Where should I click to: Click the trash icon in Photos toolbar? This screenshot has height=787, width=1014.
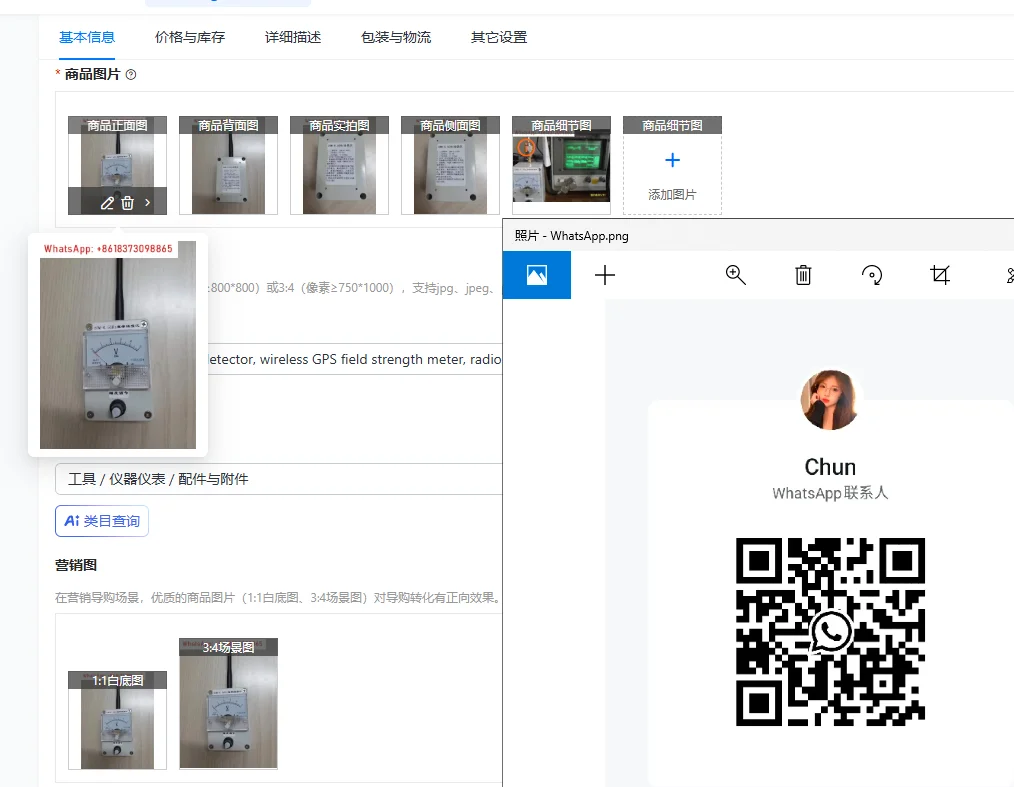tap(803, 275)
